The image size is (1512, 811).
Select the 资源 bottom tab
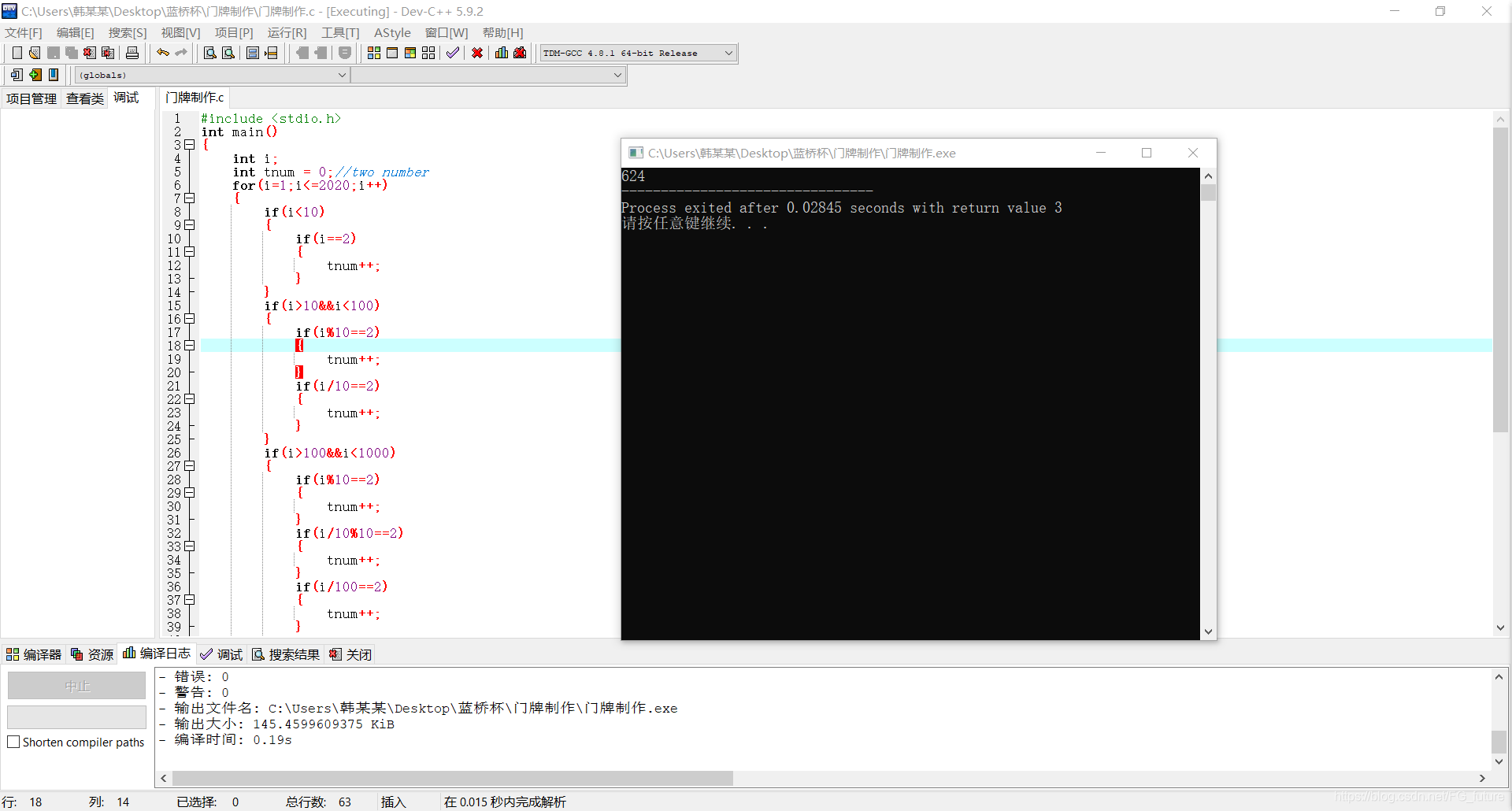(92, 654)
